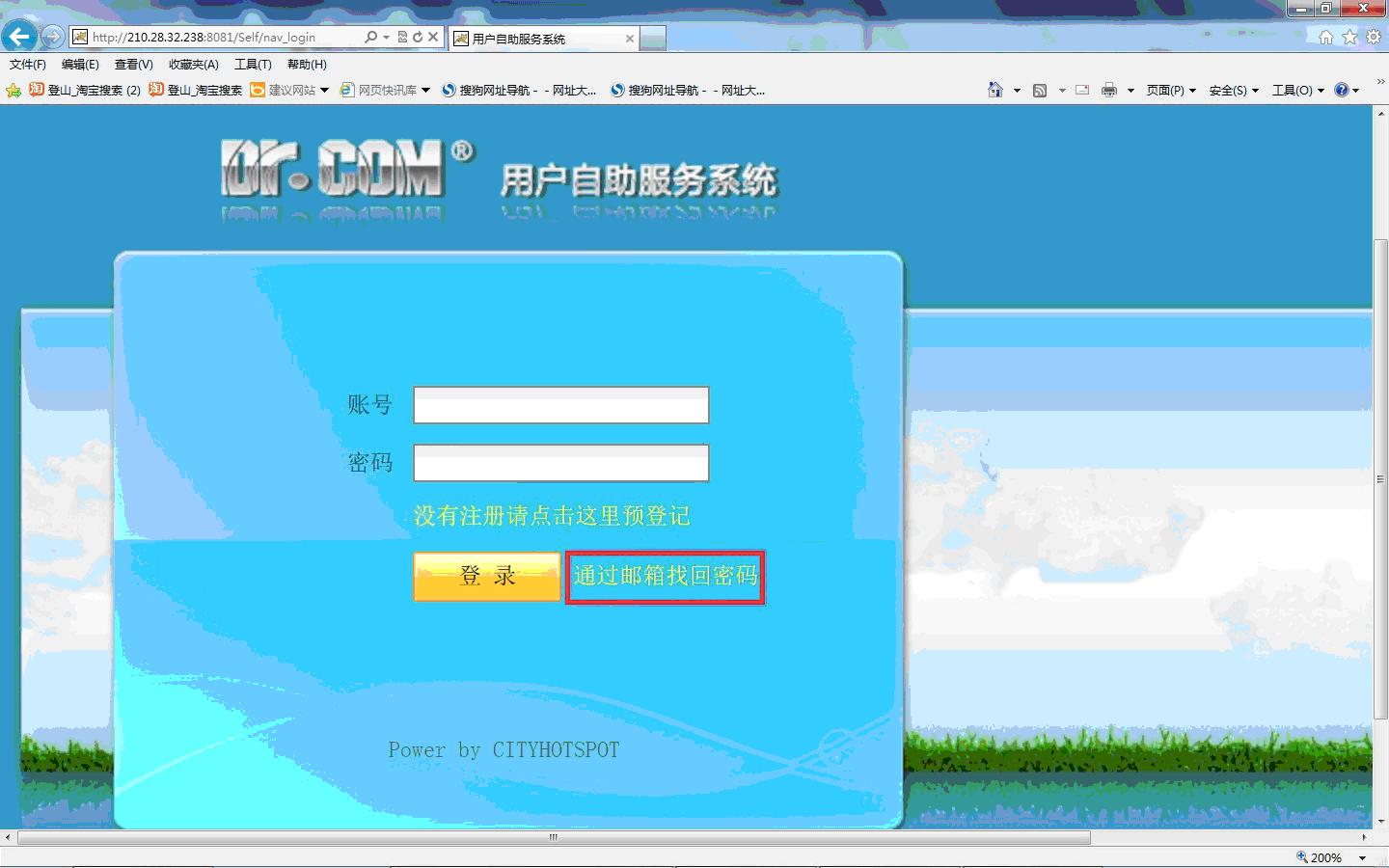The width and height of the screenshot is (1389, 868).
Task: Click the vertical scrollbar thumb
Action: (x=1380, y=477)
